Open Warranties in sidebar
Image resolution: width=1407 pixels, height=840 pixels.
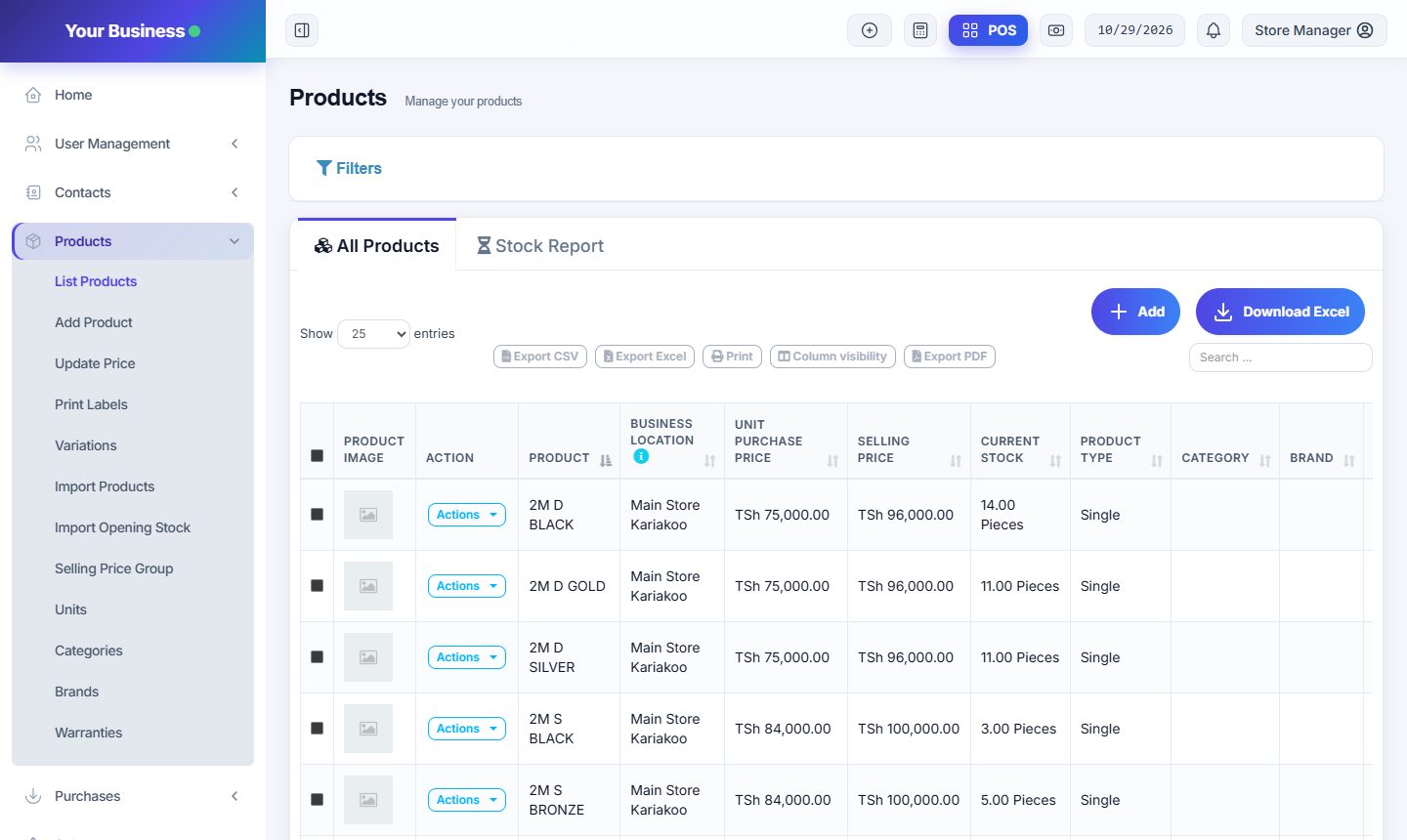click(88, 733)
